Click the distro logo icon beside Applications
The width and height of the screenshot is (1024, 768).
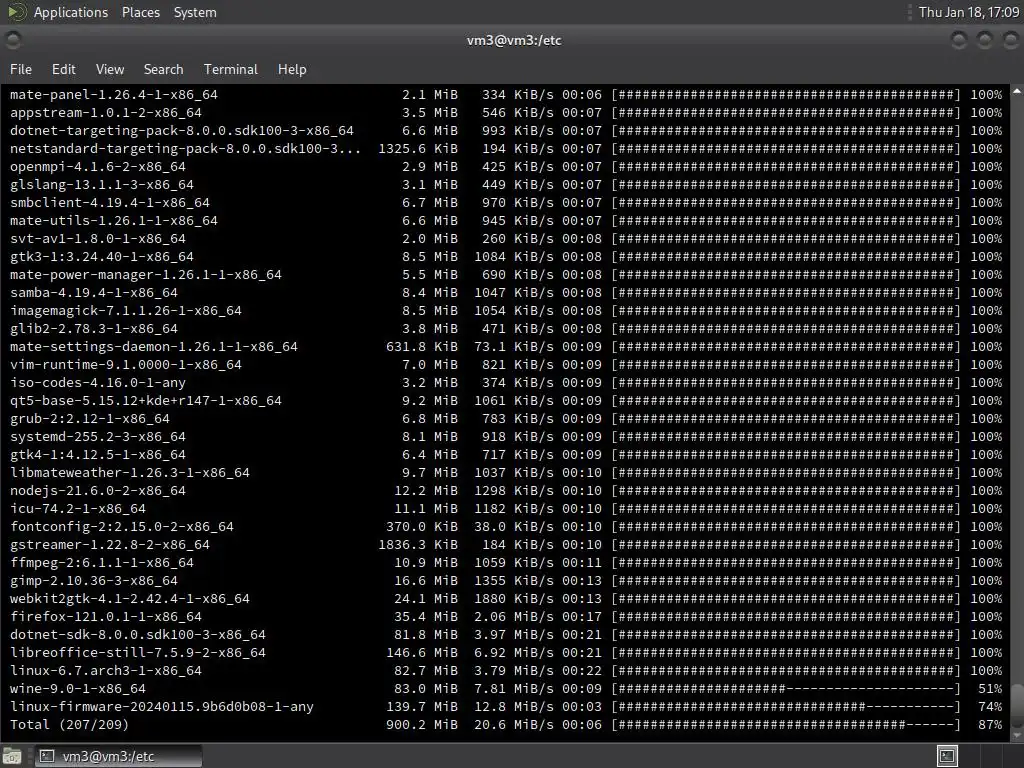(16, 12)
